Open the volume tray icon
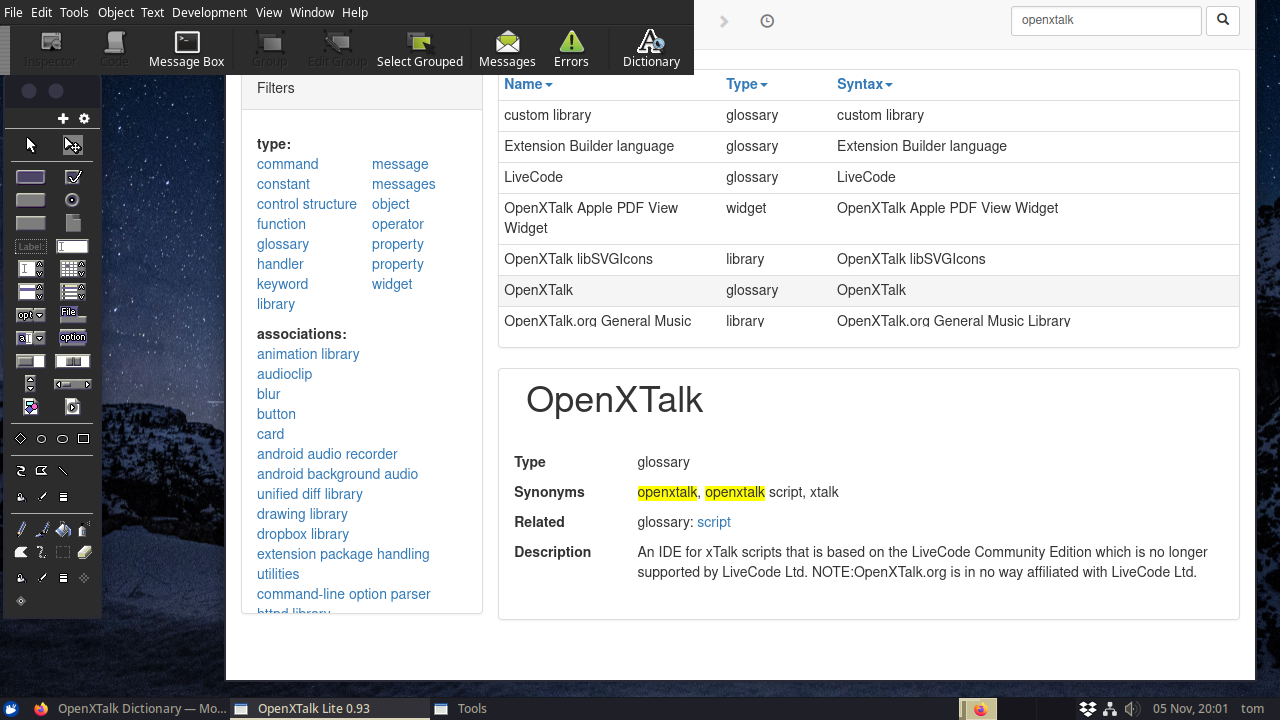The height and width of the screenshot is (720, 1280). point(1132,709)
